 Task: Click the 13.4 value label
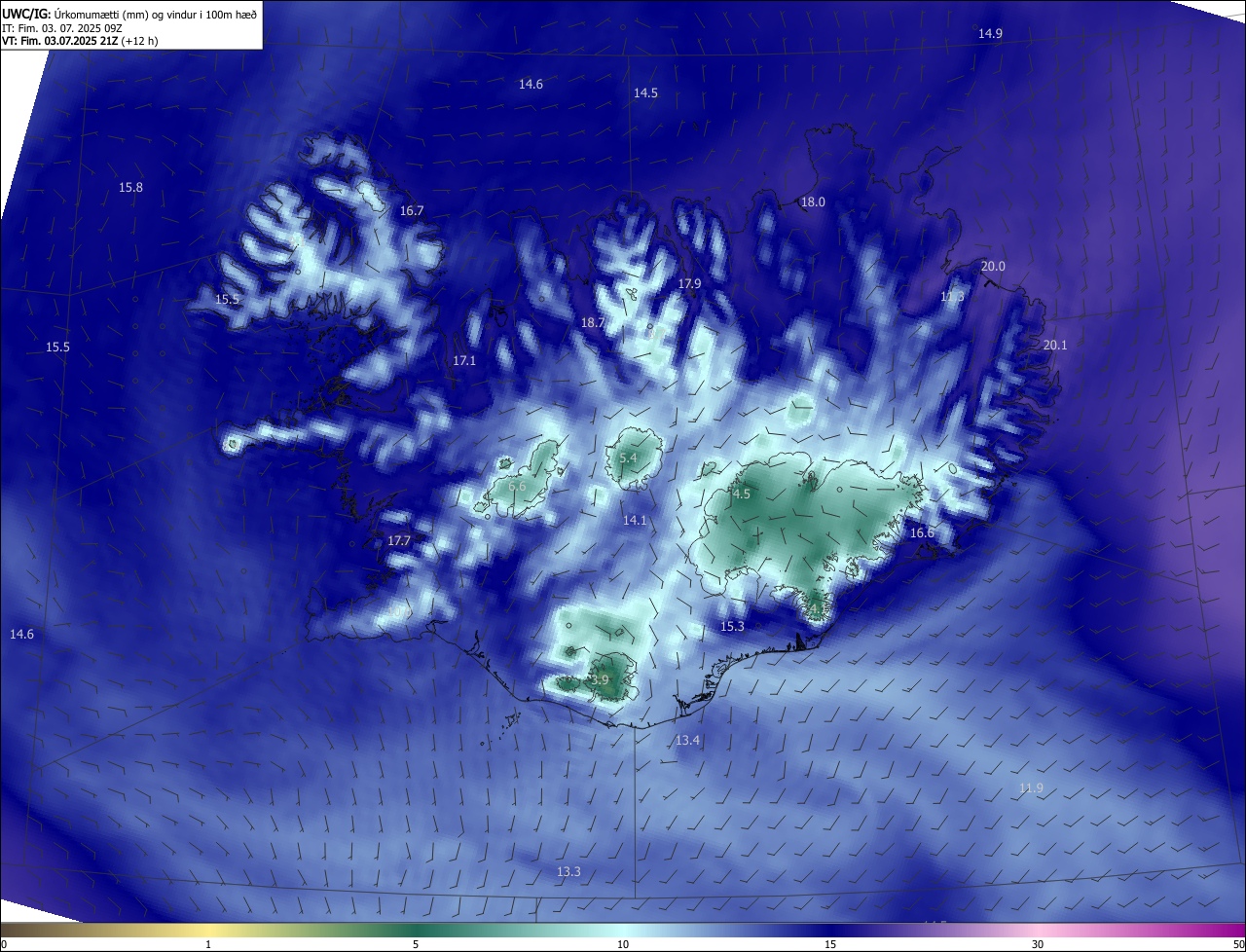(x=687, y=741)
